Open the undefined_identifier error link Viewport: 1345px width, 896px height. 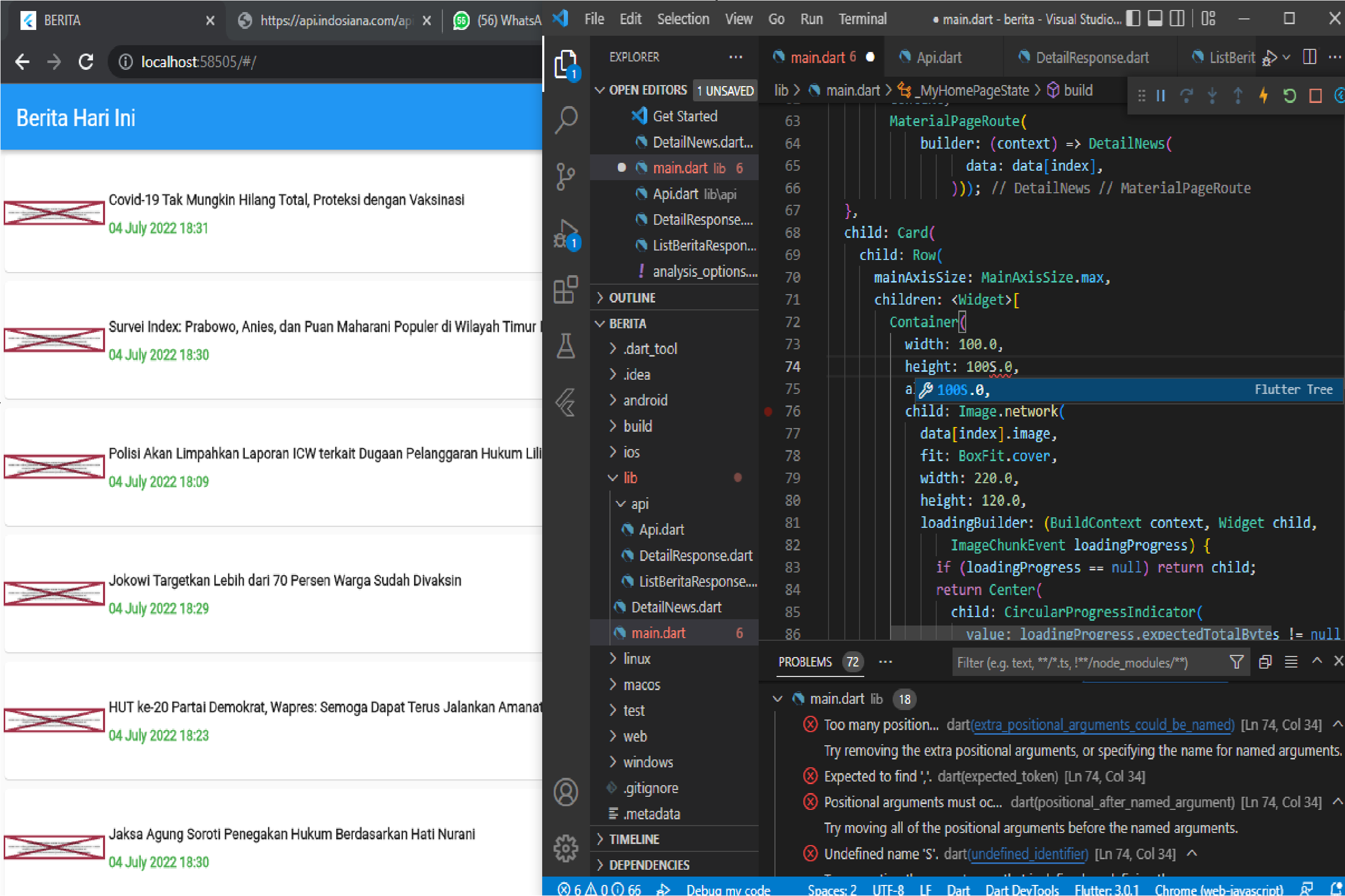[x=1028, y=853]
